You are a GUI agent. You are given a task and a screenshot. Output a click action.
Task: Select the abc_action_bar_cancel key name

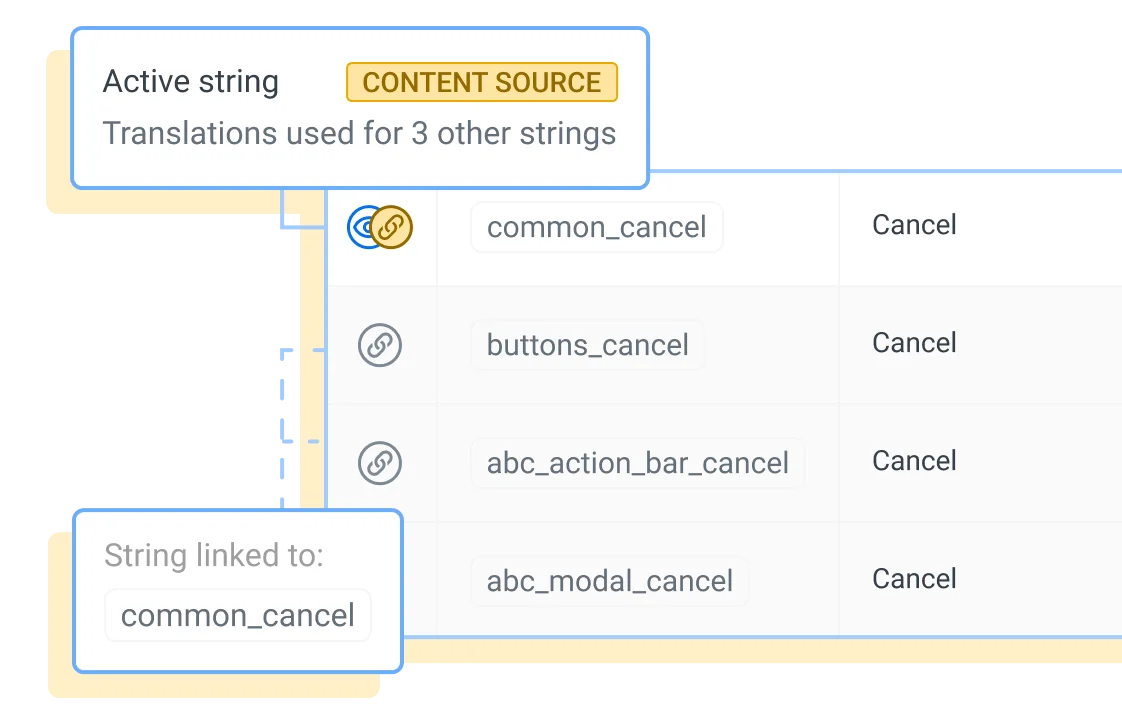[x=637, y=463]
